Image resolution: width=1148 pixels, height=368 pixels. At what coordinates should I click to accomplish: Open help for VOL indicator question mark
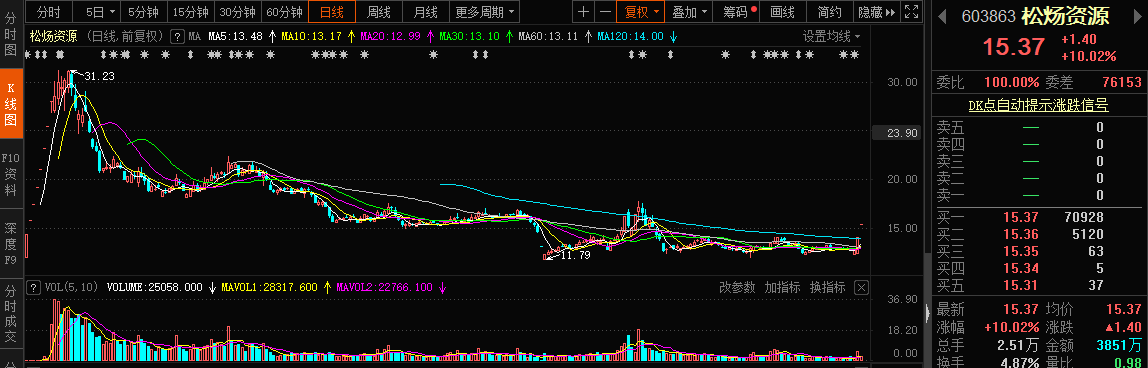click(x=32, y=288)
